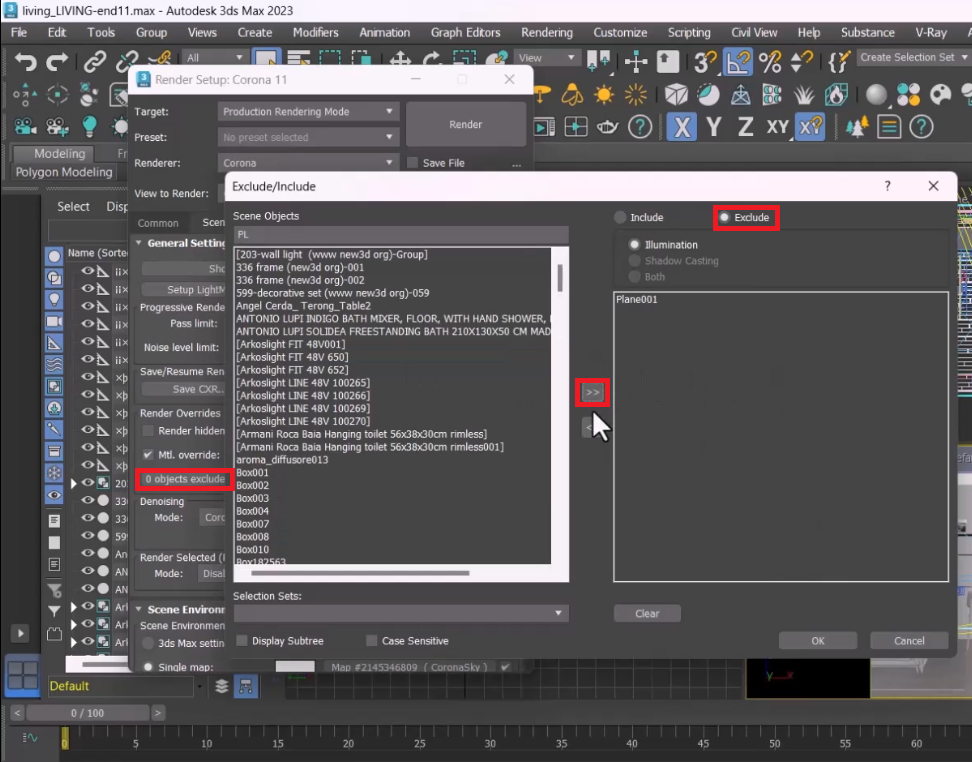Open the Selection Sets dropdown
The height and width of the screenshot is (762, 972).
(400, 613)
